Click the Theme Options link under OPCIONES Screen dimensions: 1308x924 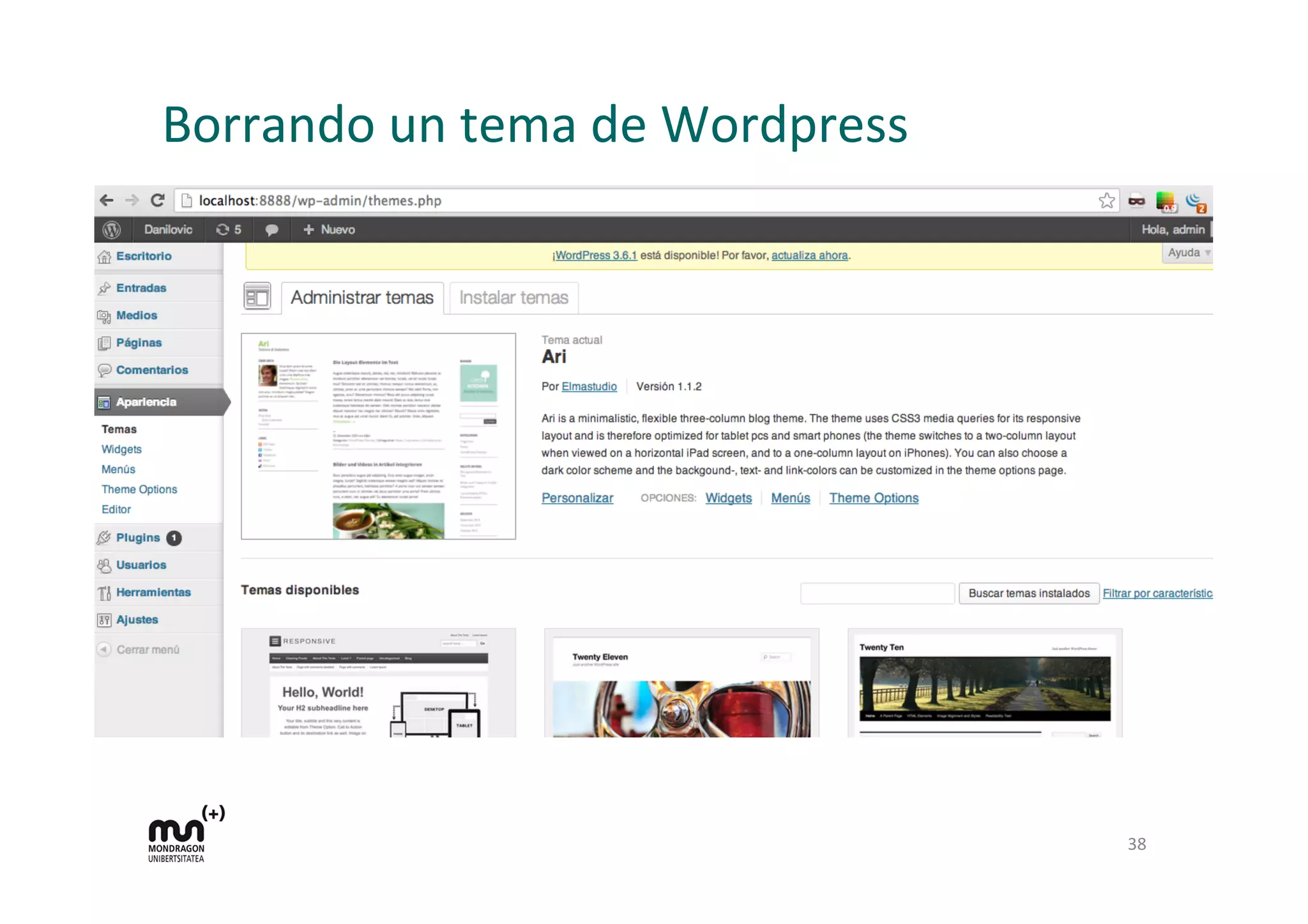tap(874, 498)
